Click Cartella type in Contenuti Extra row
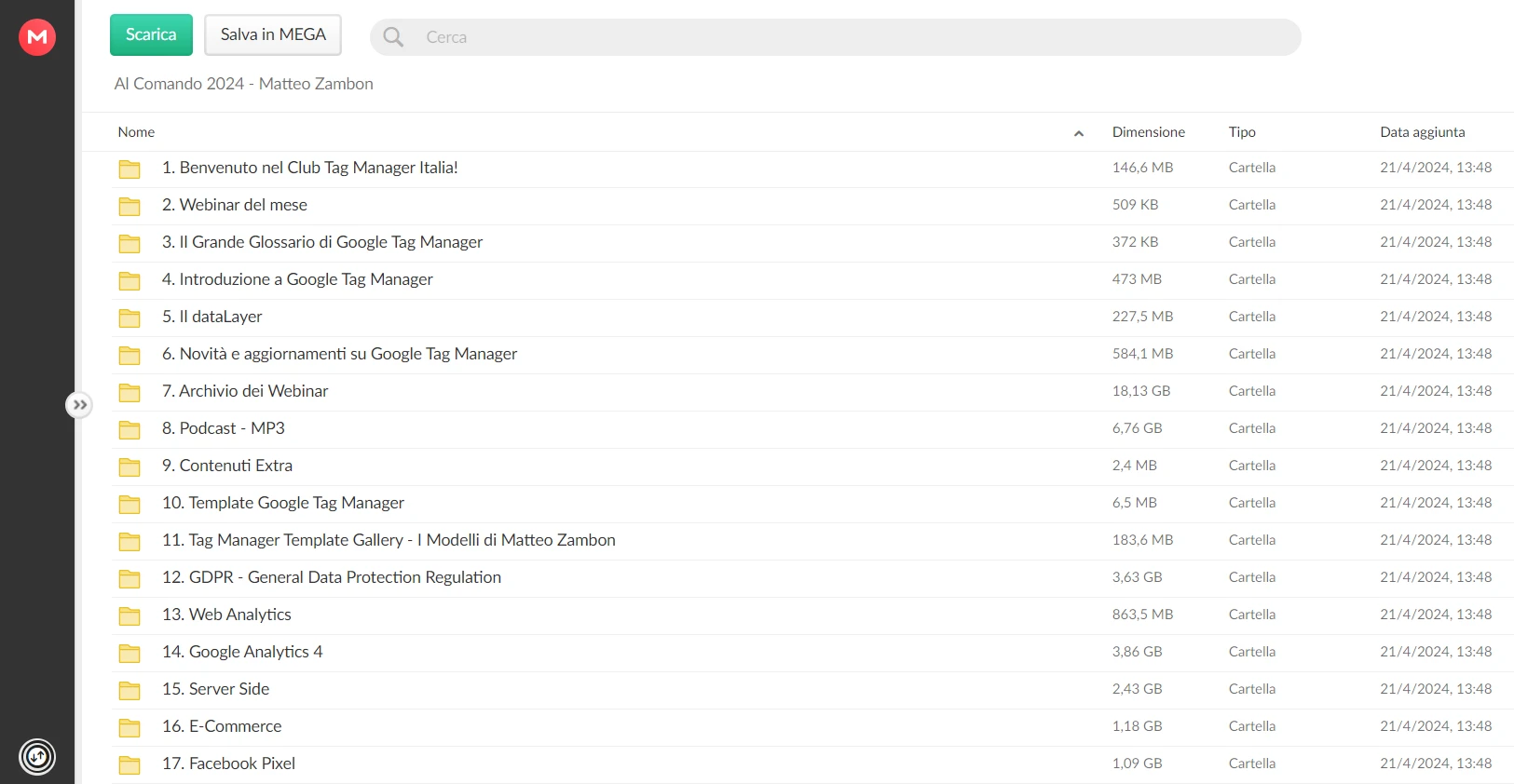The image size is (1514, 784). [1252, 466]
